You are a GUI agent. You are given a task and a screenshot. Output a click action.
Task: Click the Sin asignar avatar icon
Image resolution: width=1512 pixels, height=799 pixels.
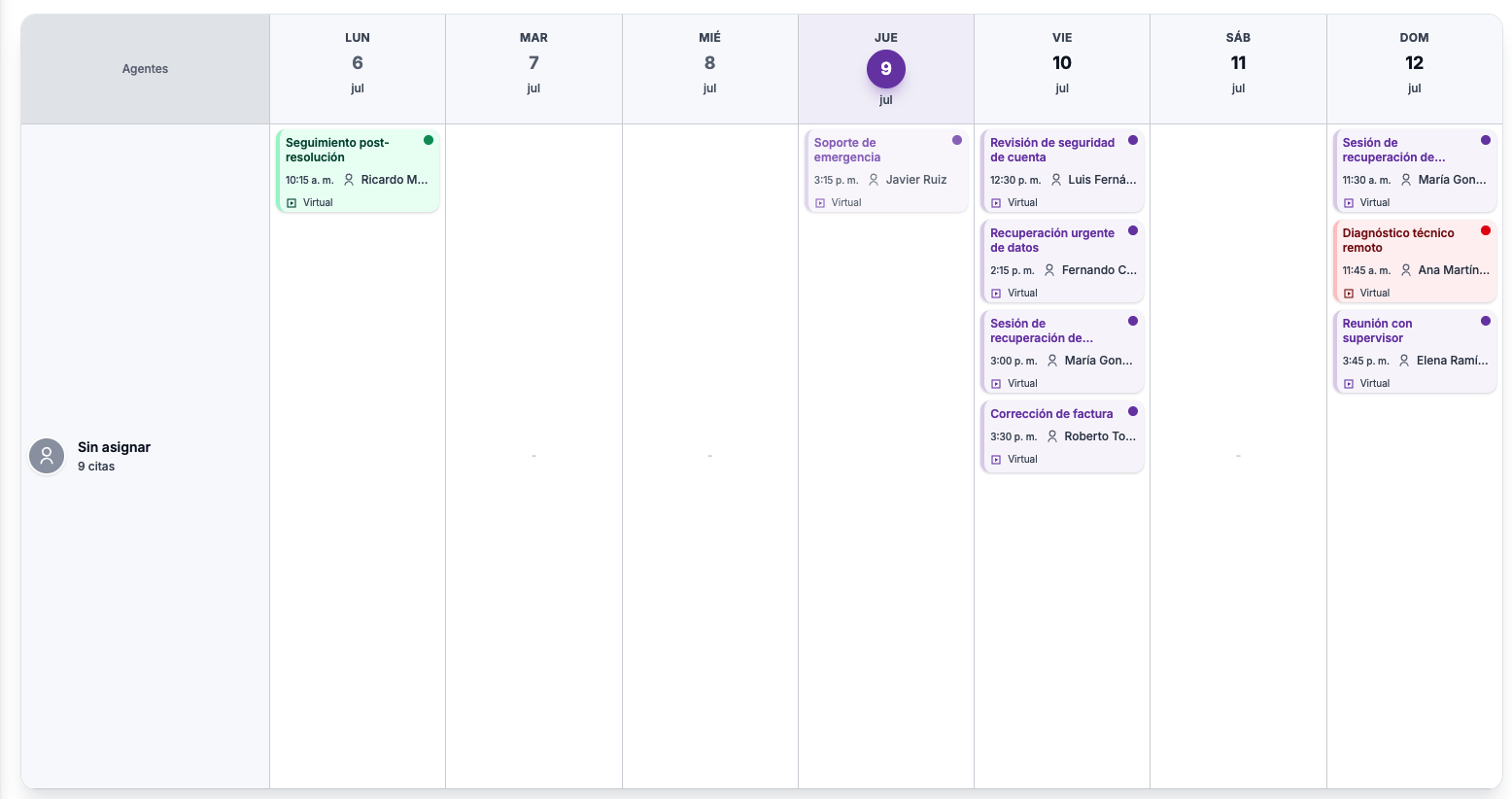47,456
